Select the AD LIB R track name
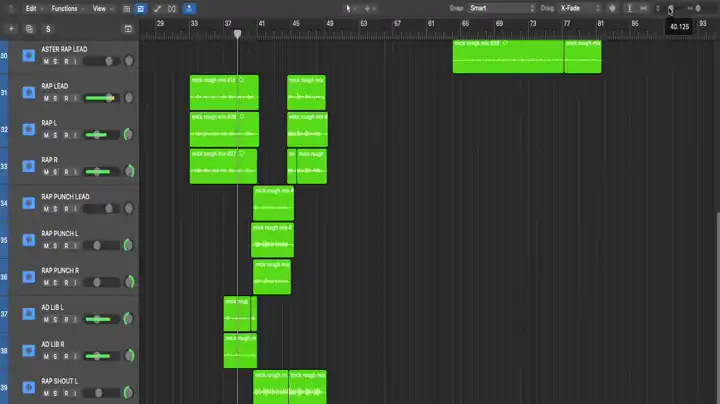 coord(53,344)
